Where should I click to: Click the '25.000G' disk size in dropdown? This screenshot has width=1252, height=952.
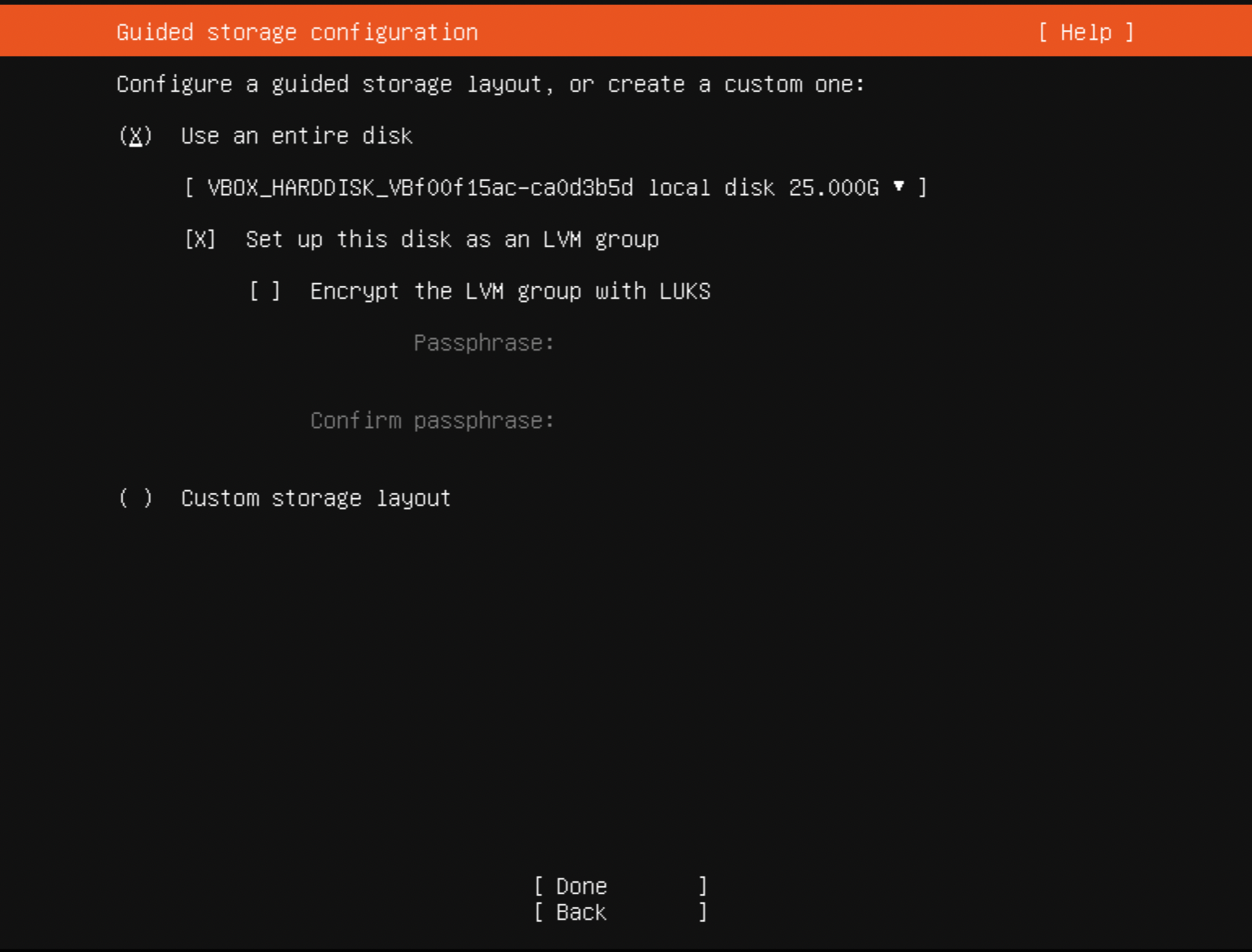pyautogui.click(x=834, y=188)
